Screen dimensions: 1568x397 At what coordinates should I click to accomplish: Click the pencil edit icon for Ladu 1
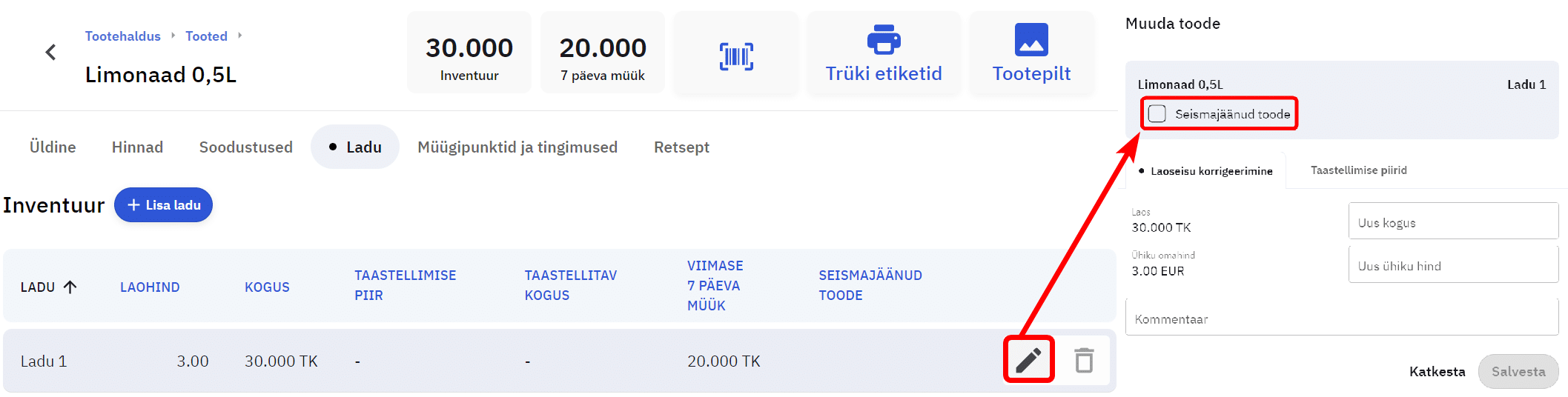(x=1028, y=360)
